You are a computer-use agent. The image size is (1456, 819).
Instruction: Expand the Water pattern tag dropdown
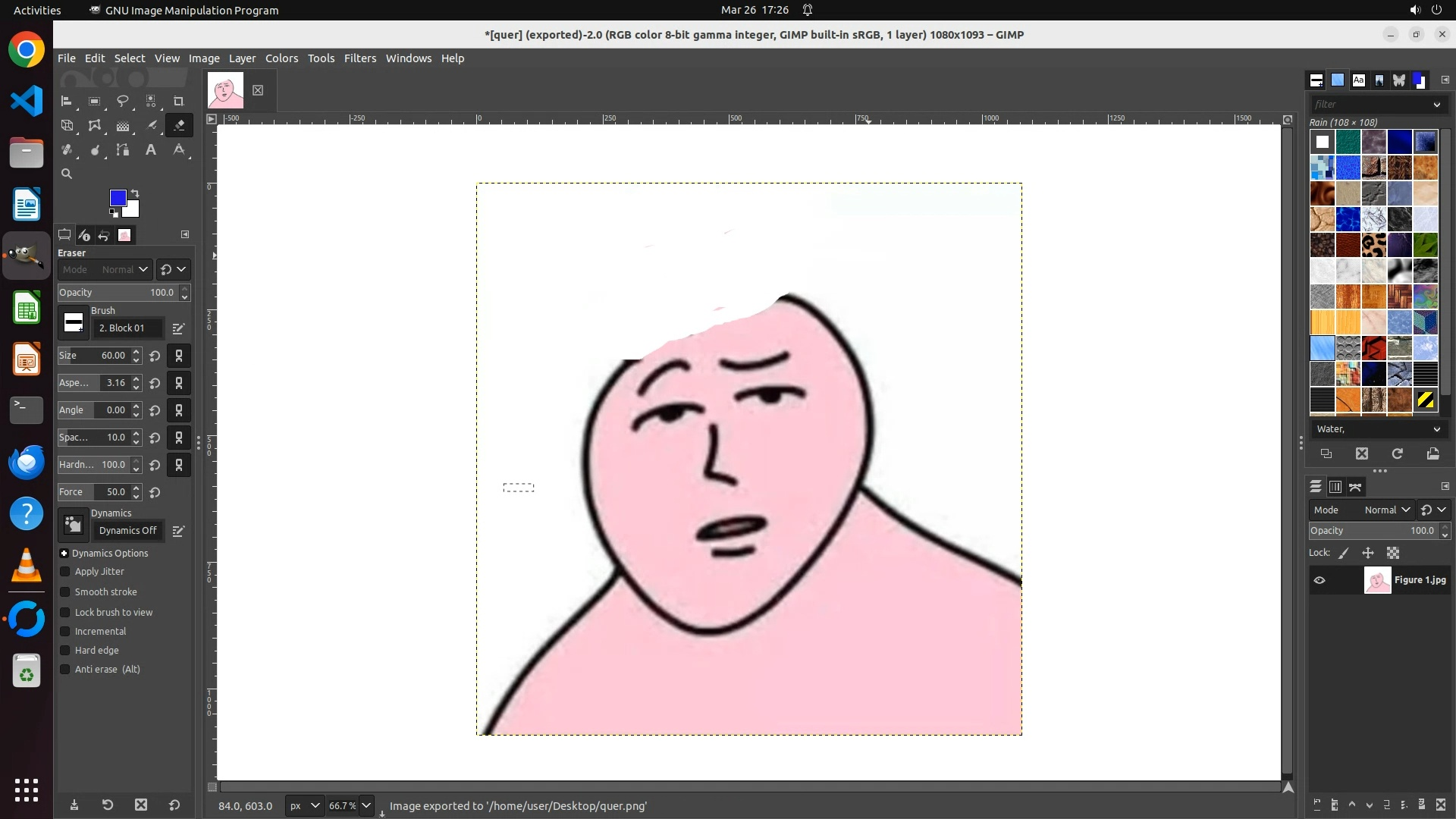[x=1436, y=429]
